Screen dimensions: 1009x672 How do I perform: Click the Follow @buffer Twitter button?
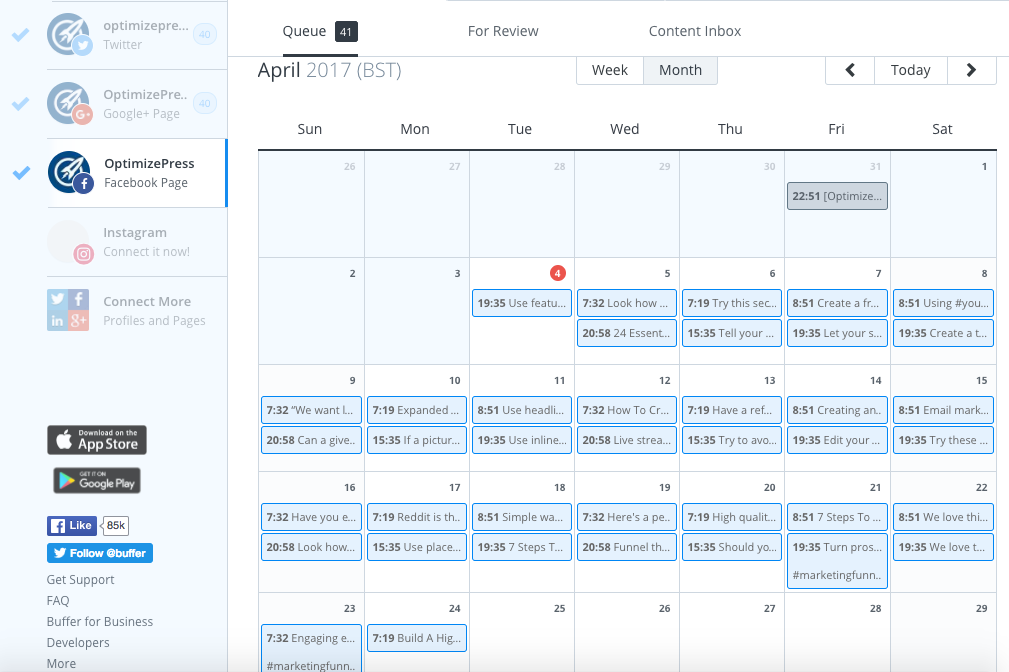coord(99,553)
